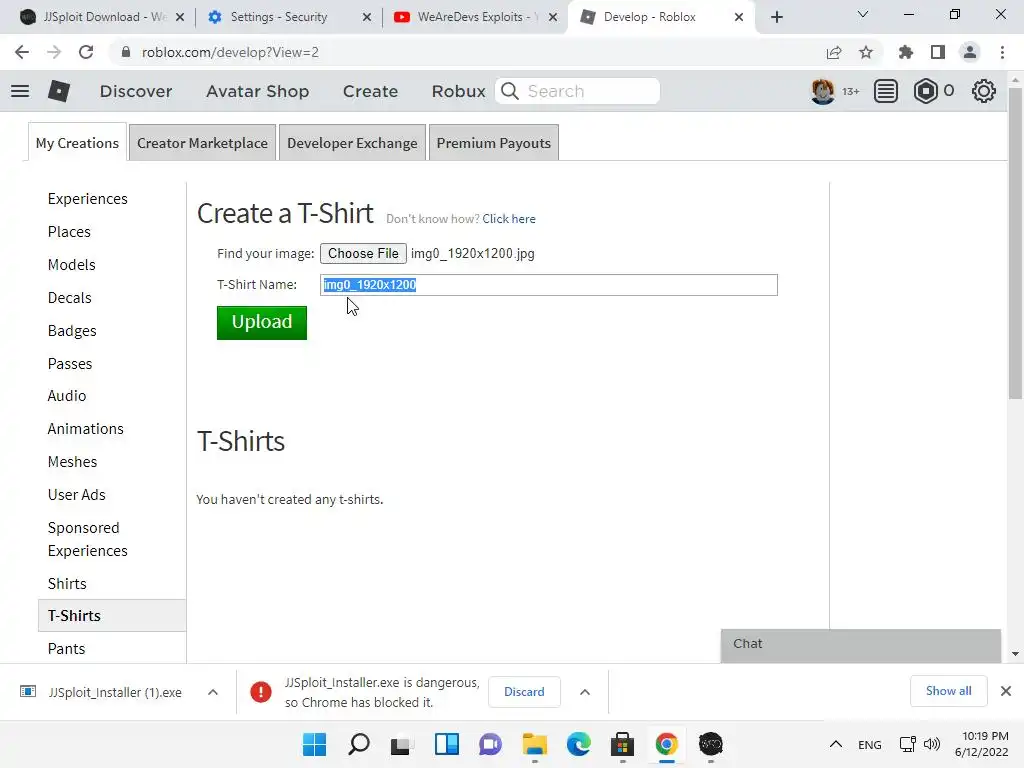Open Task View on taskbar

click(402, 744)
